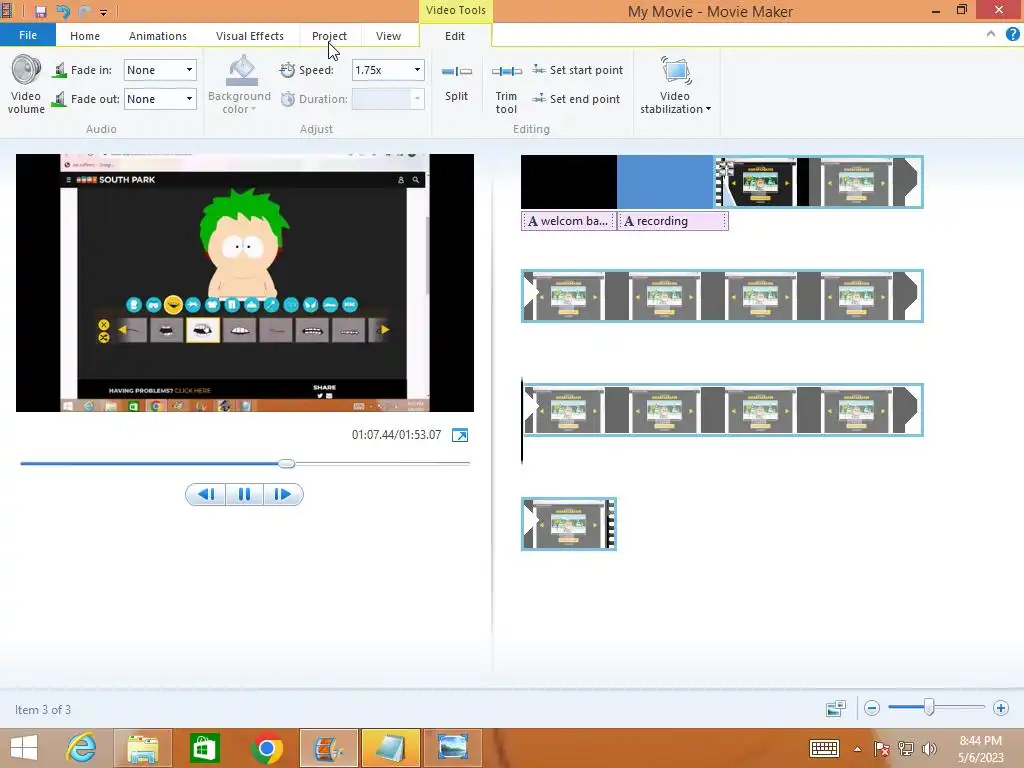The image size is (1024, 768).
Task: Click the Redo icon in the title bar
Action: pos(84,11)
